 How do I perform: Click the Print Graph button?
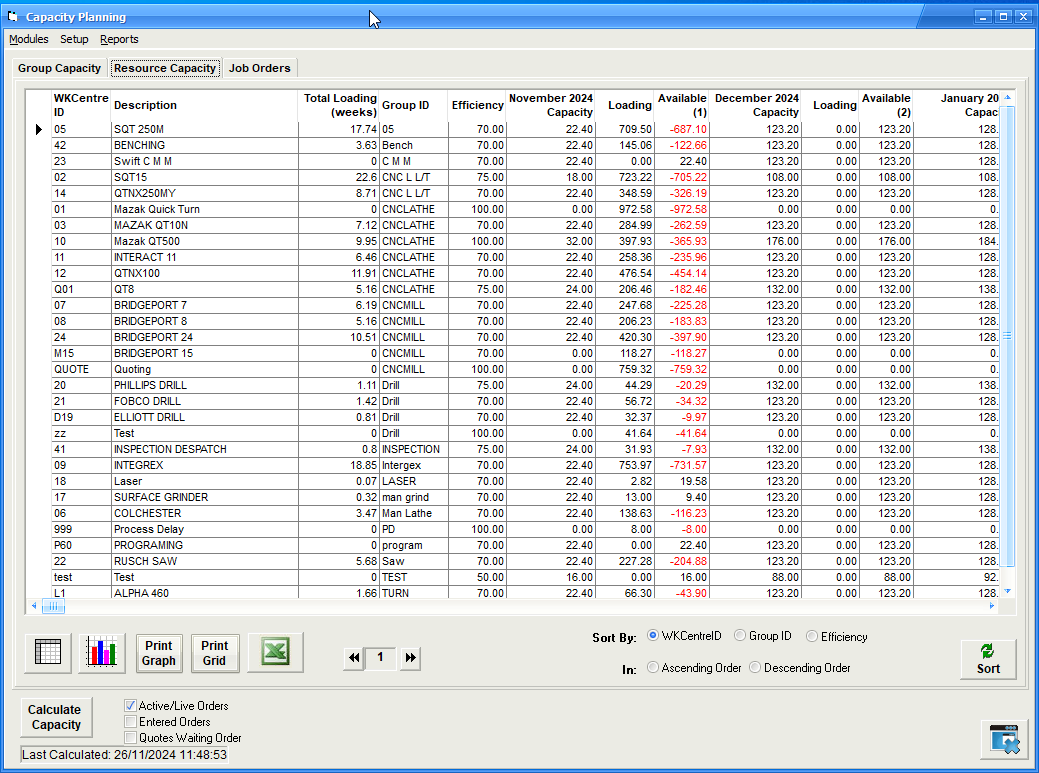coord(158,653)
